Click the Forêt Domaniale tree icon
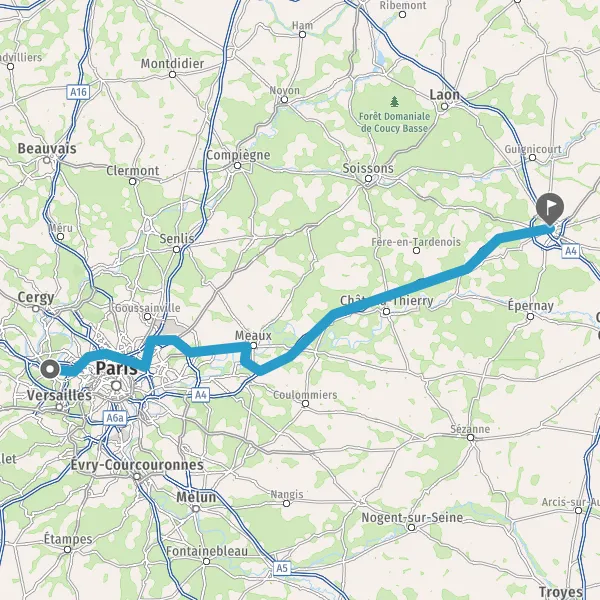 point(395,102)
